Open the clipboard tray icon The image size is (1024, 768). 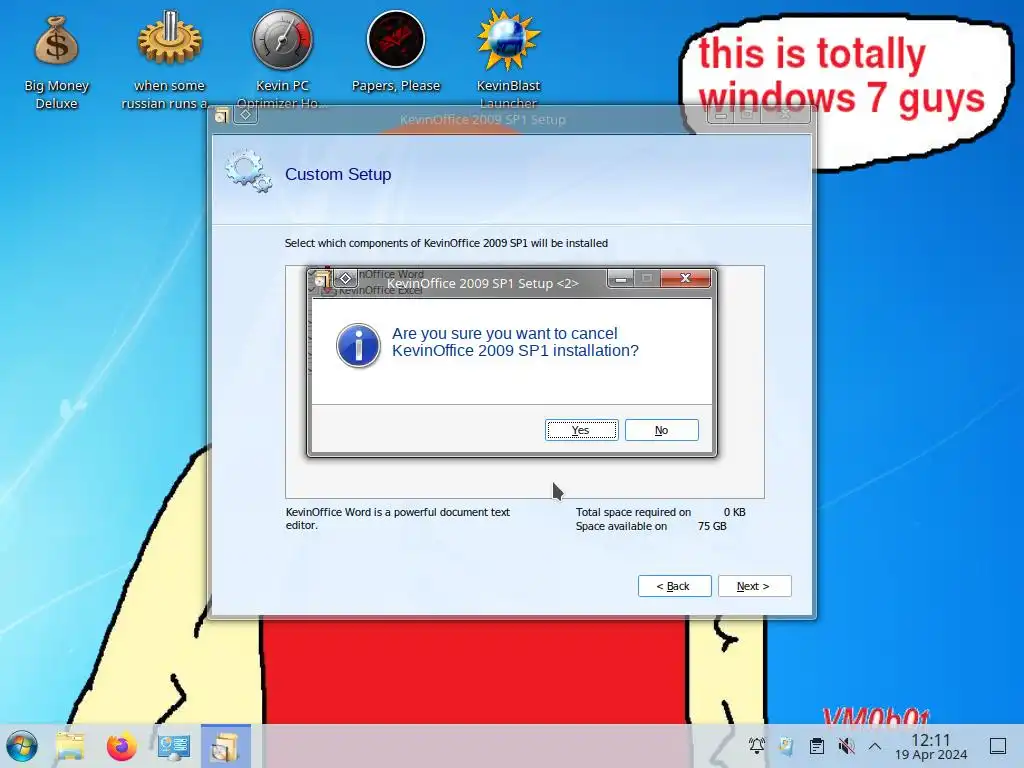click(816, 746)
